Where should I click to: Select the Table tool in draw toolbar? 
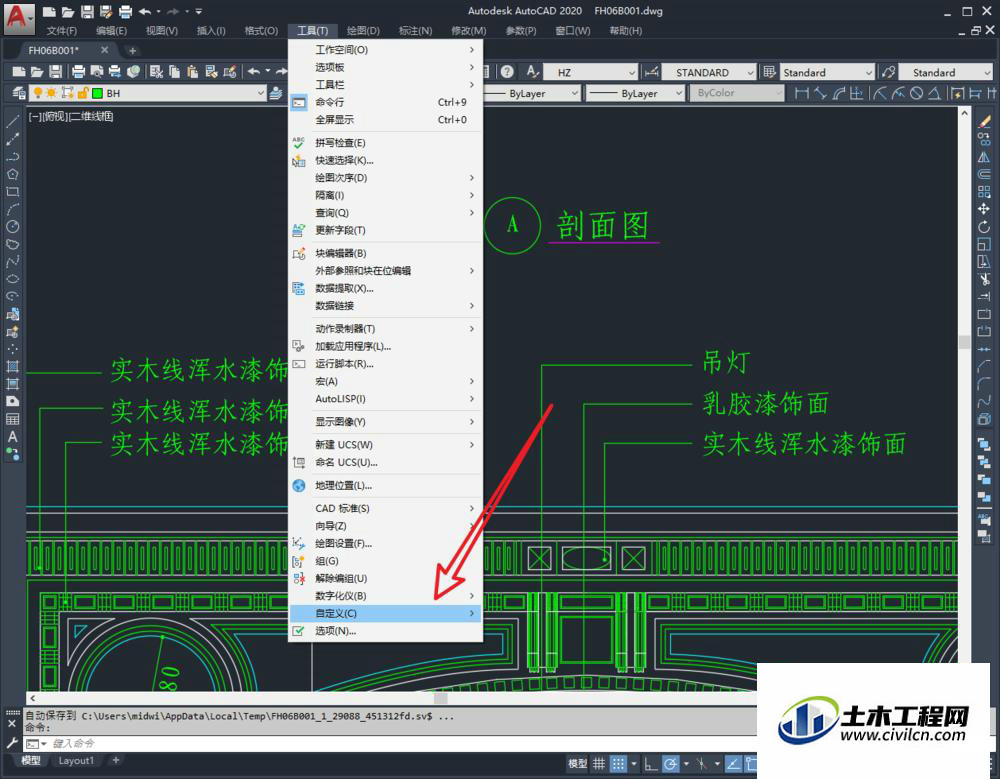point(12,419)
